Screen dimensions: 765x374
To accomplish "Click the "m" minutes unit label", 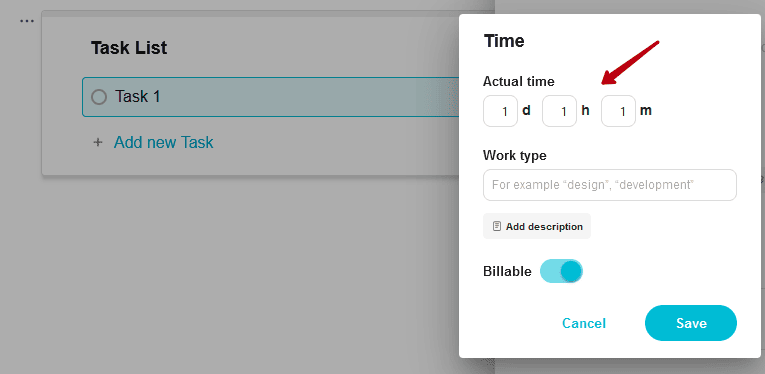I will click(645, 111).
